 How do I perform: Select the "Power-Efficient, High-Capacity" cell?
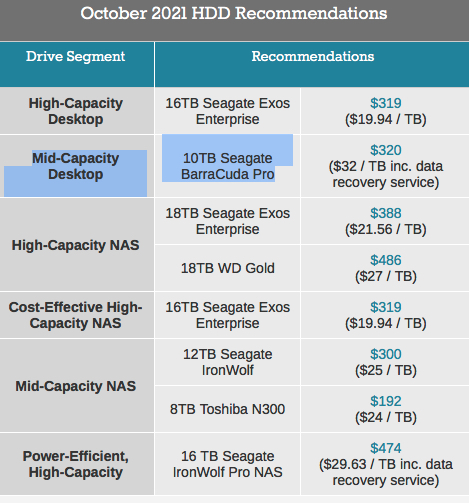76,464
